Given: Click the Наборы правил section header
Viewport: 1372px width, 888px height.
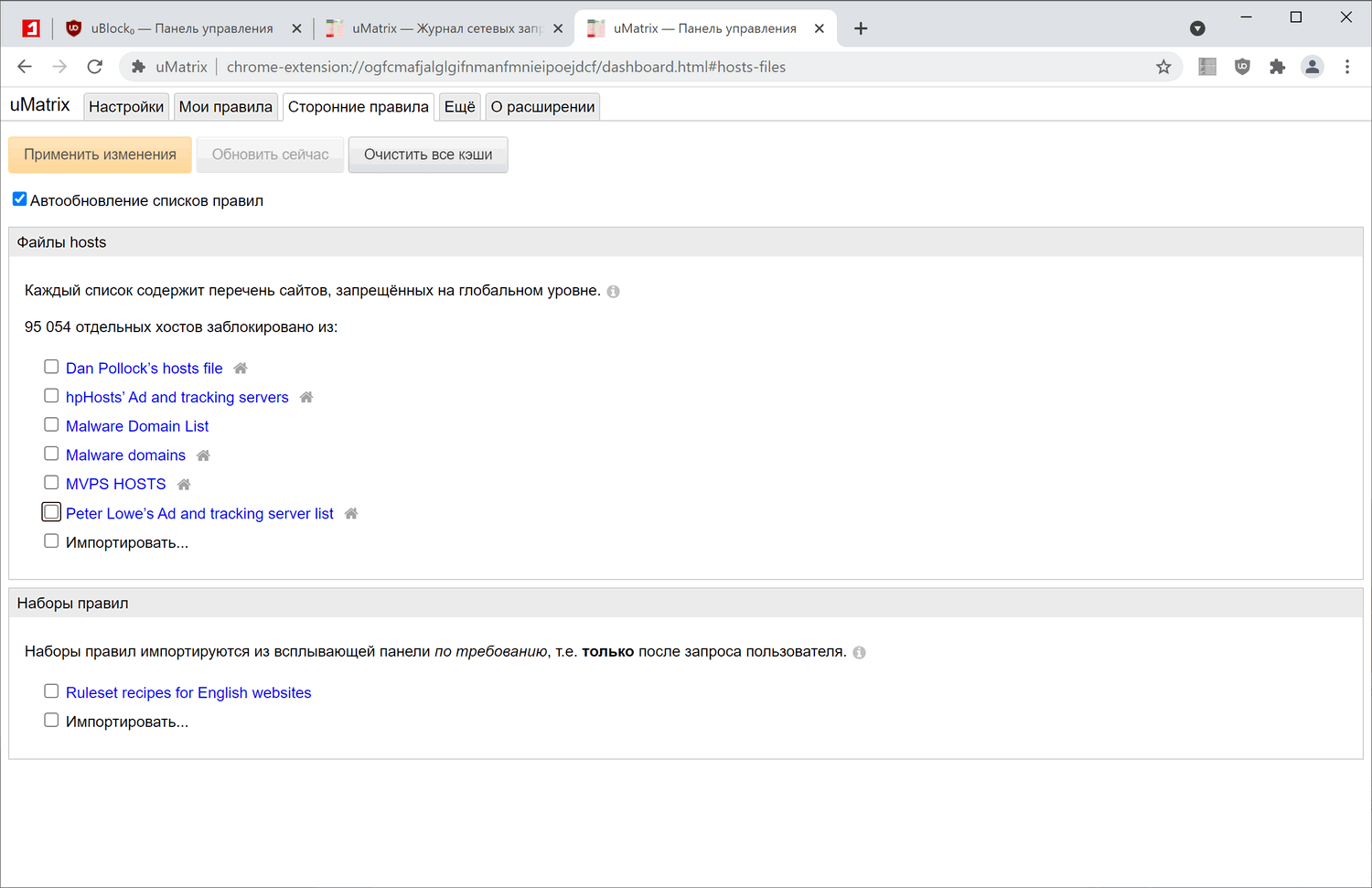Looking at the screenshot, I should tap(686, 604).
